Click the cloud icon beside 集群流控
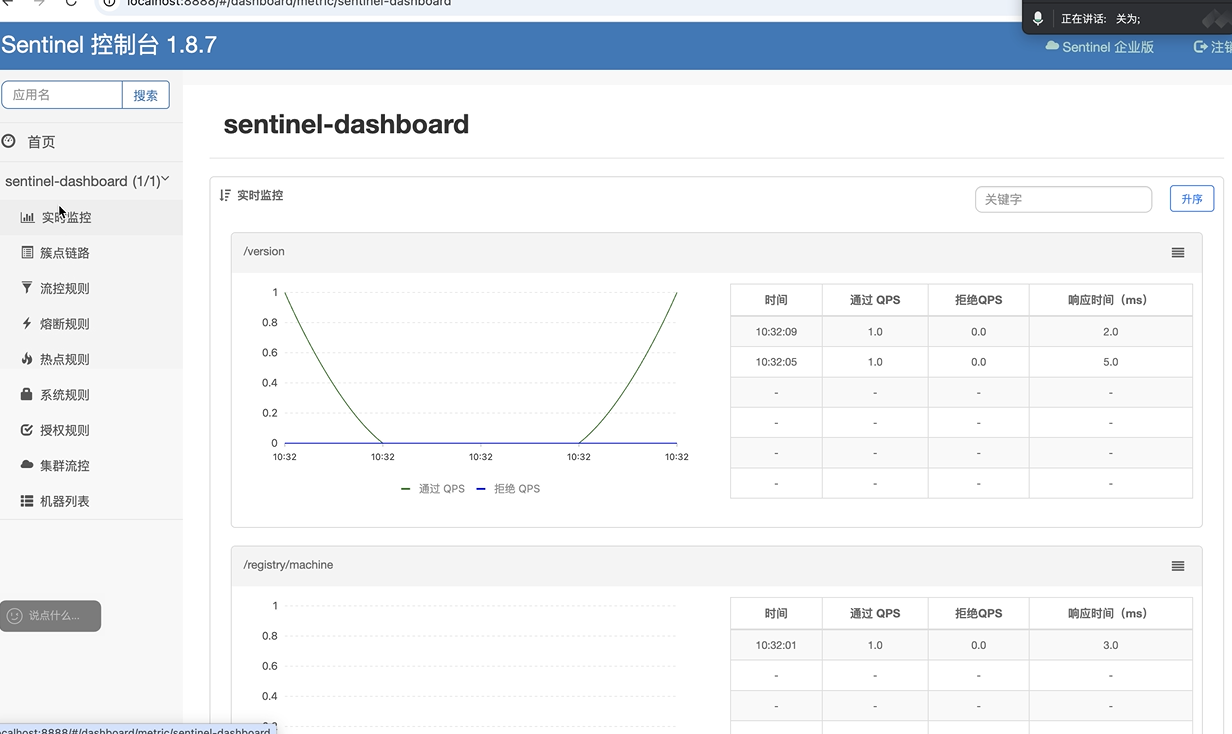This screenshot has height=734, width=1232. coord(27,465)
